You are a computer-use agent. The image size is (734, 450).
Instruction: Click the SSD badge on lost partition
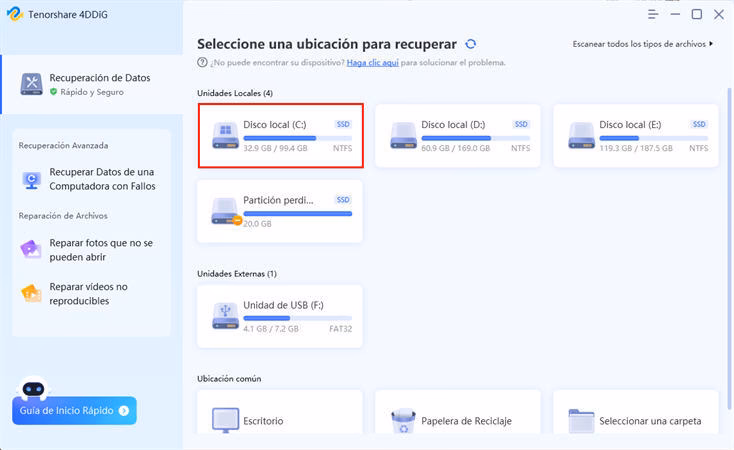[343, 199]
